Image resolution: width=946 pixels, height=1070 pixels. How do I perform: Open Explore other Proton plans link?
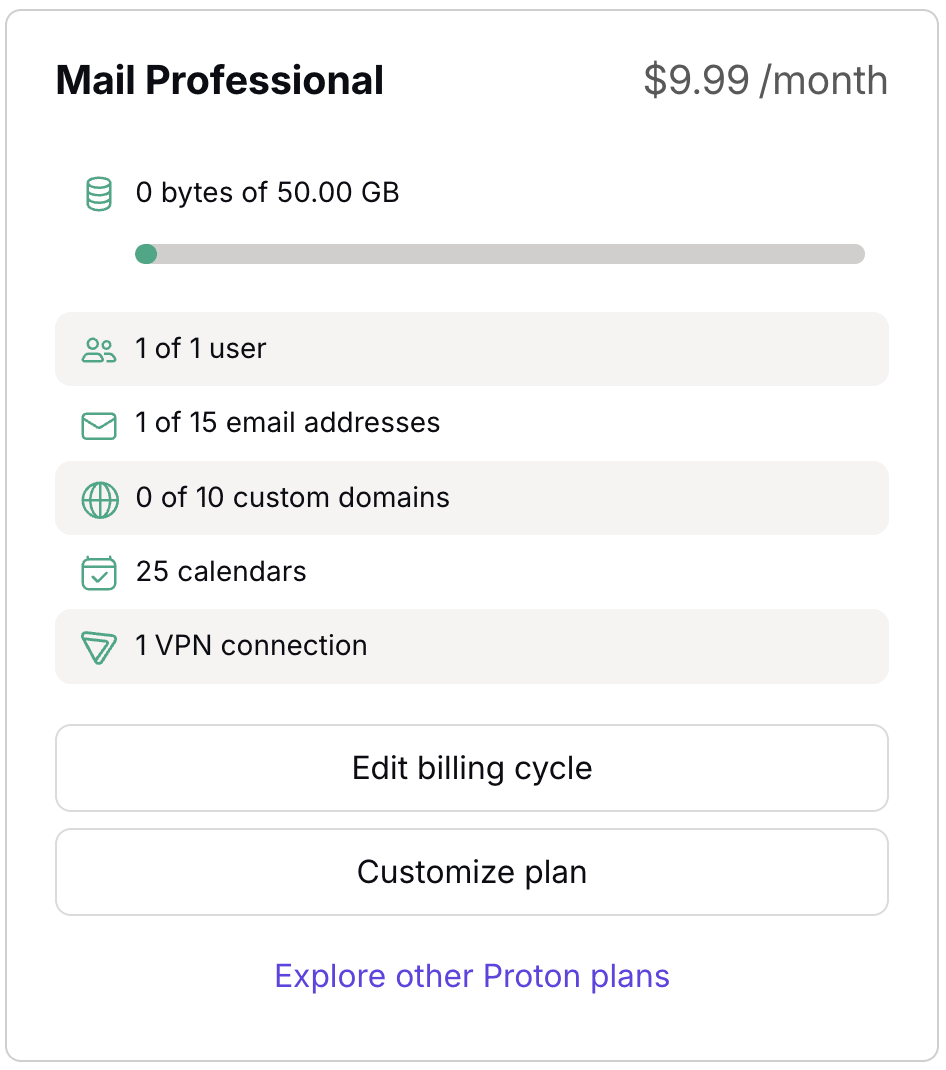pyautogui.click(x=472, y=975)
